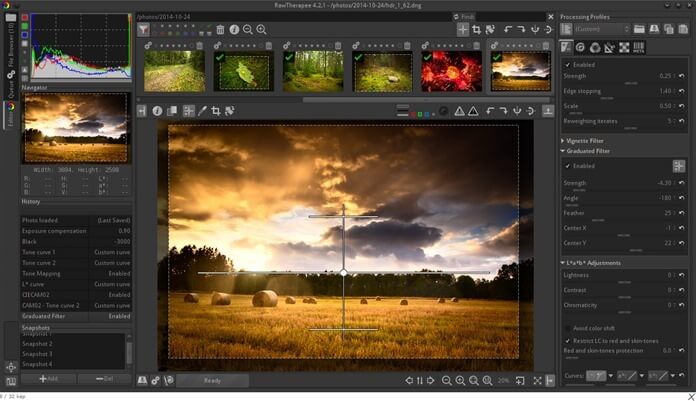Toggle Avoid color shift checkbox

point(568,329)
